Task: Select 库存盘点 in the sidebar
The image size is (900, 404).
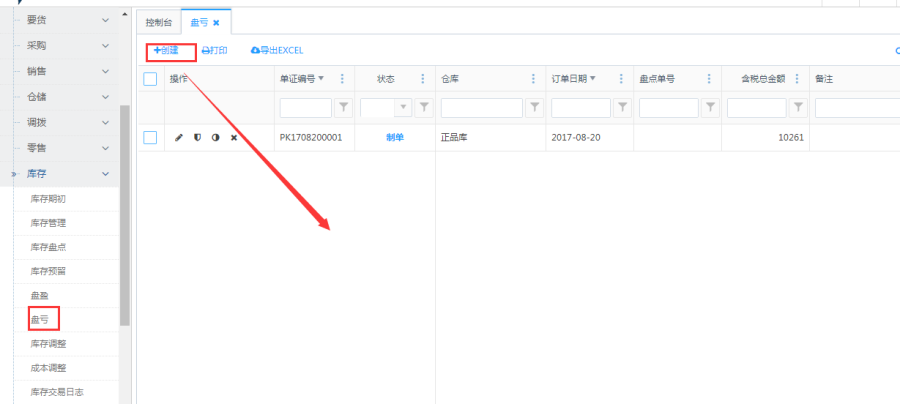Action: [x=48, y=247]
